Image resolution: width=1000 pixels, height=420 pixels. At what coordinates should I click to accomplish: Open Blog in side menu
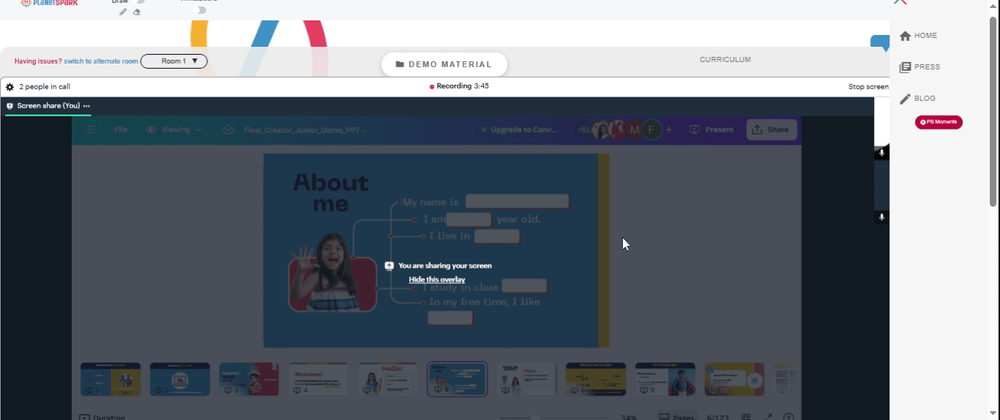point(917,99)
